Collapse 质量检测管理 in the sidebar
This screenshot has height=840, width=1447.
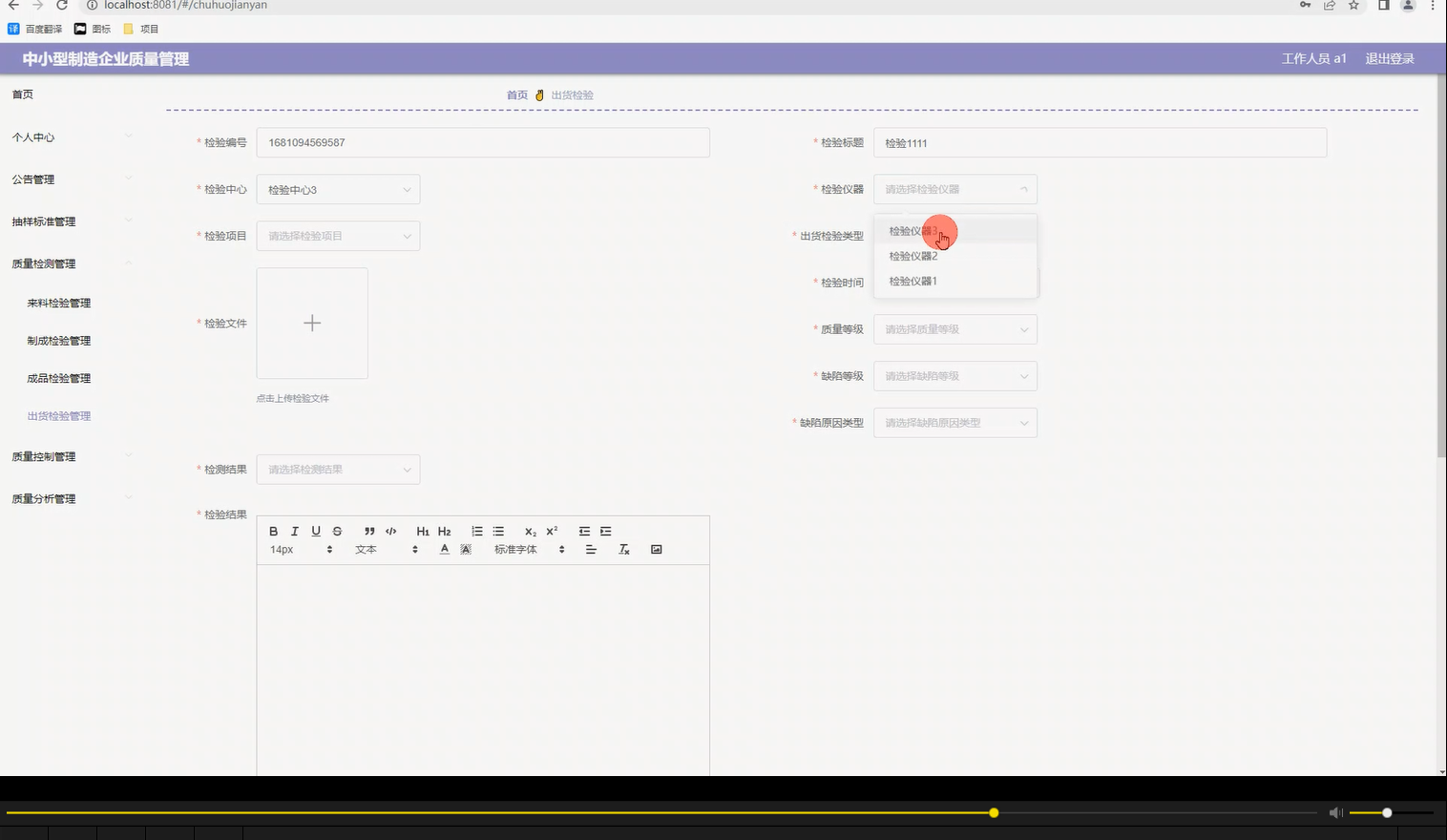72,263
